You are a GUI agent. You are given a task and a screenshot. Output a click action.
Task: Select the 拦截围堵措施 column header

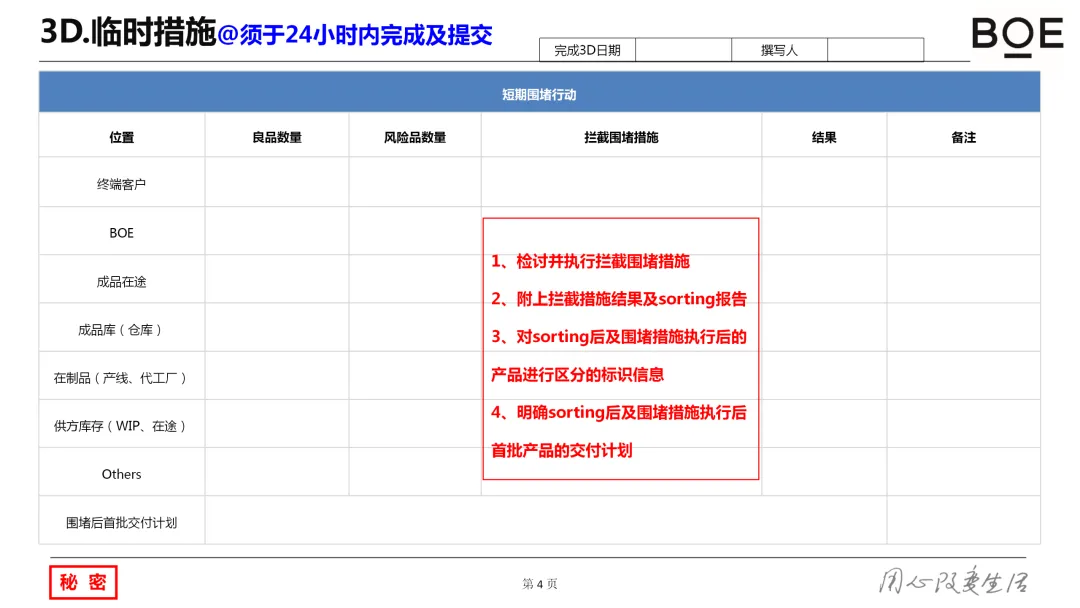coord(621,137)
